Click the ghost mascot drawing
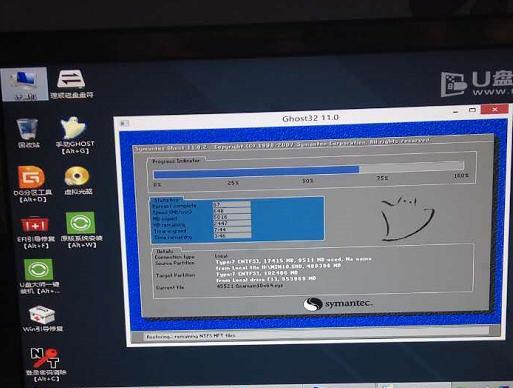 407,218
